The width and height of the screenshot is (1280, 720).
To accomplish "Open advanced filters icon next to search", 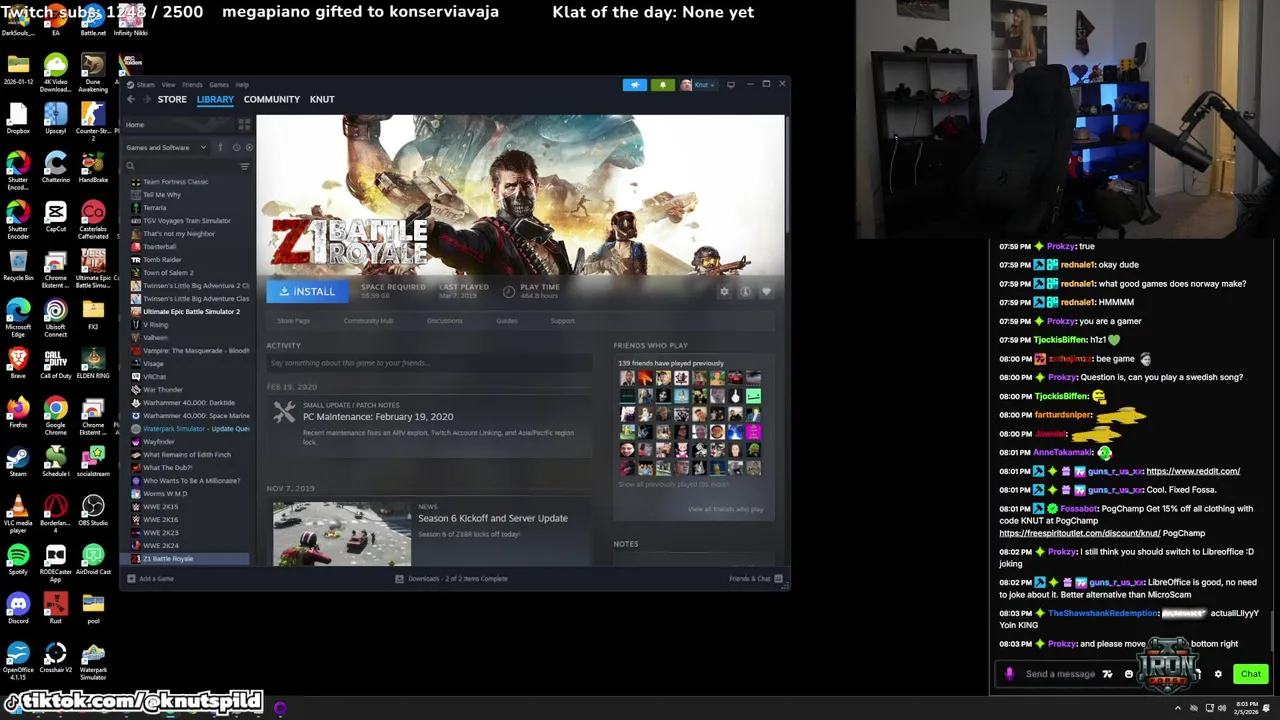I will (244, 166).
